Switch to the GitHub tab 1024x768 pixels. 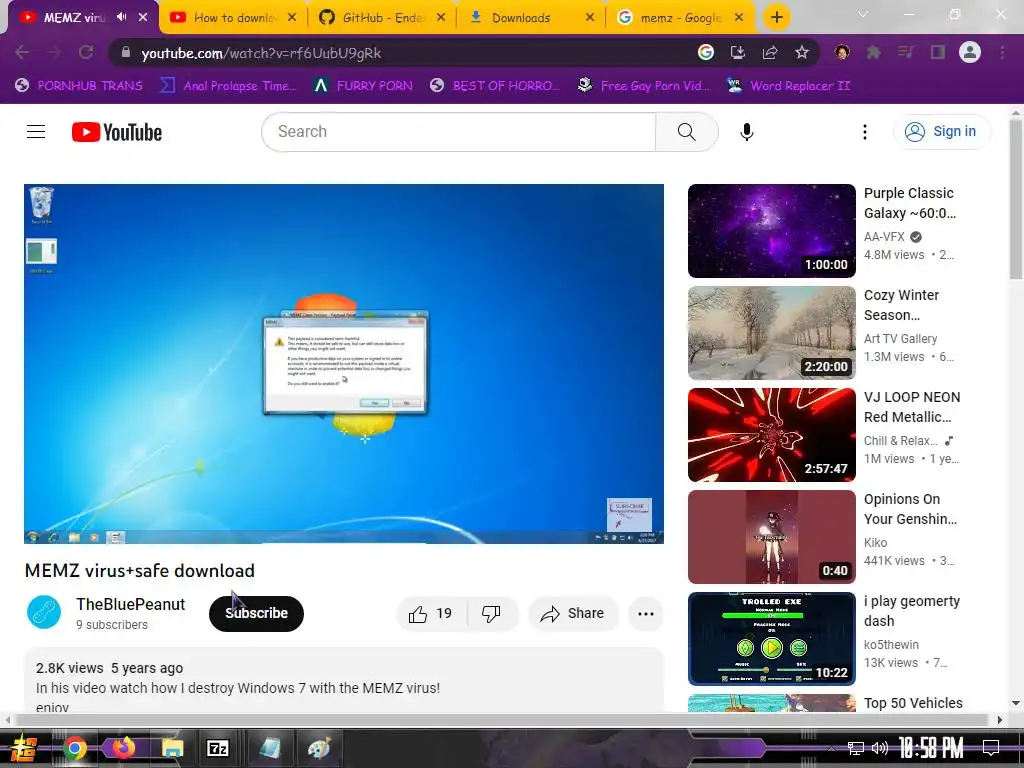click(x=382, y=18)
